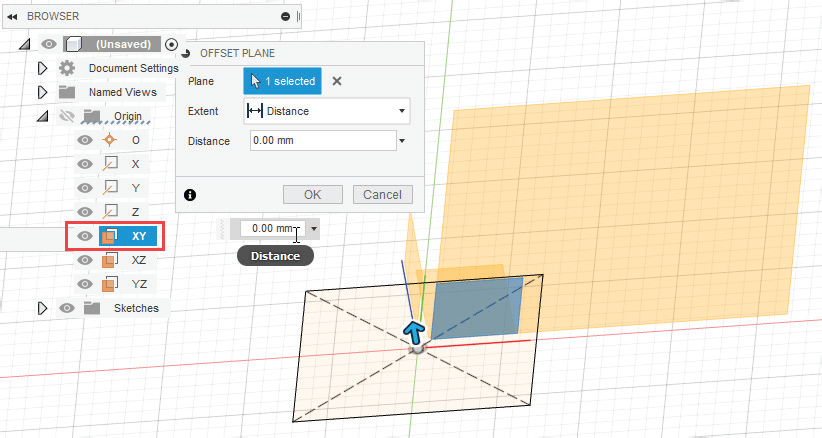Clear plane selection with the X icon

pos(337,82)
